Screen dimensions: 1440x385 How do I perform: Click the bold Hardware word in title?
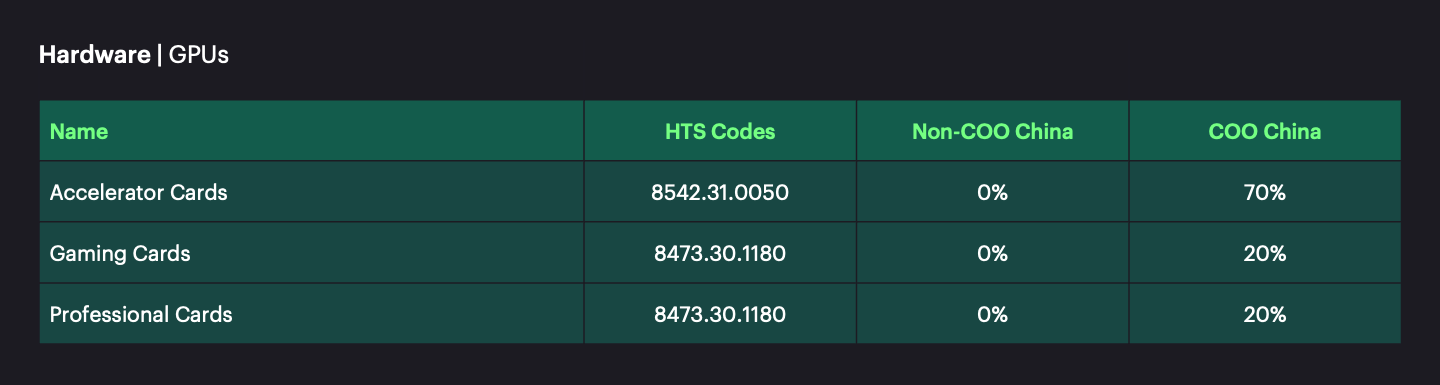pyautogui.click(x=94, y=55)
